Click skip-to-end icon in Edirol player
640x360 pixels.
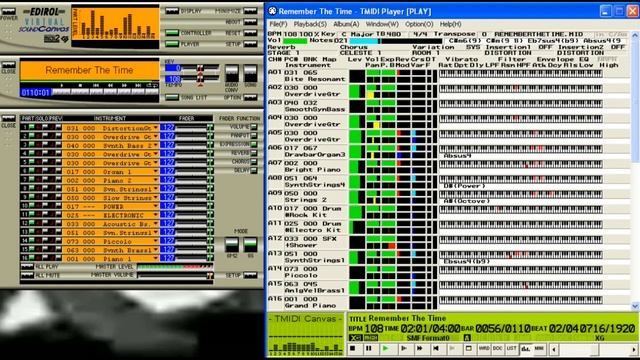139,85
